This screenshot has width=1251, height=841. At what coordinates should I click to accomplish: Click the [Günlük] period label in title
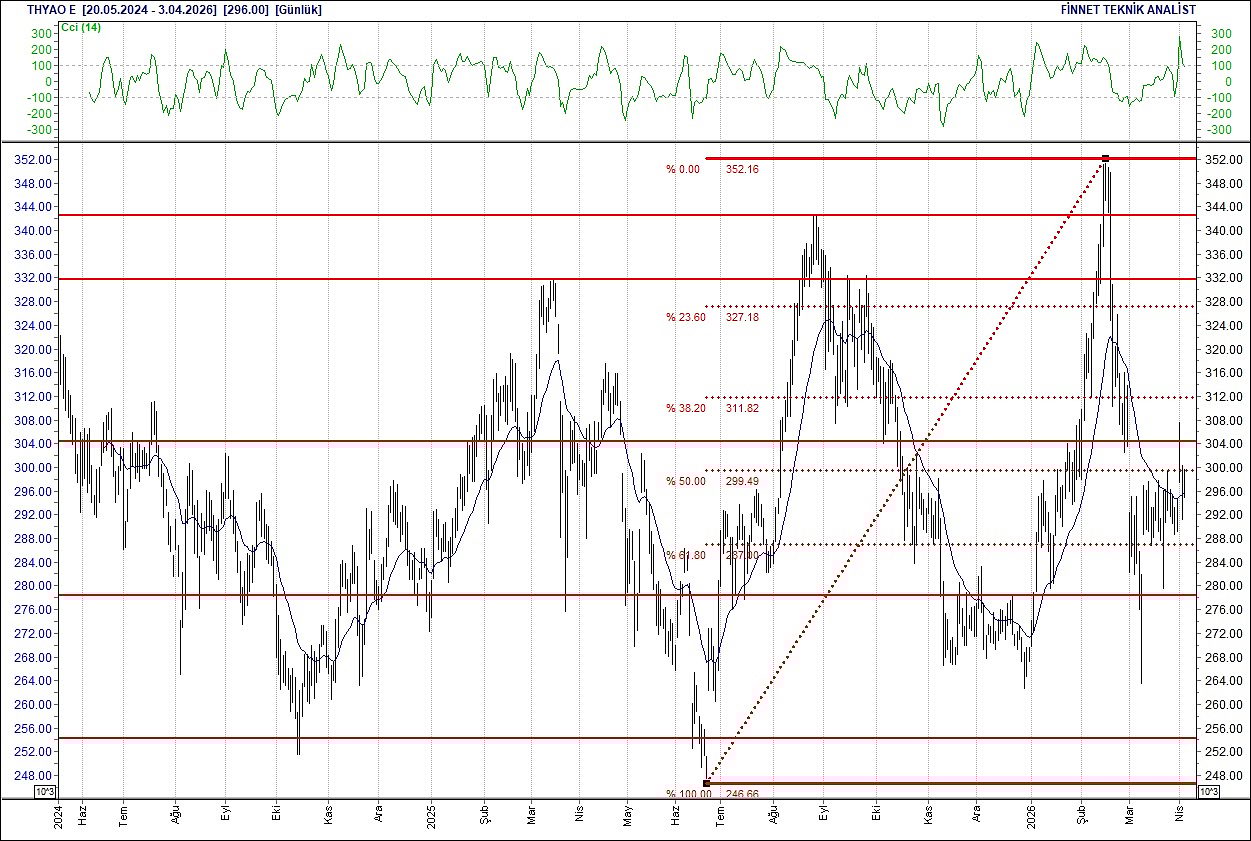coord(298,9)
